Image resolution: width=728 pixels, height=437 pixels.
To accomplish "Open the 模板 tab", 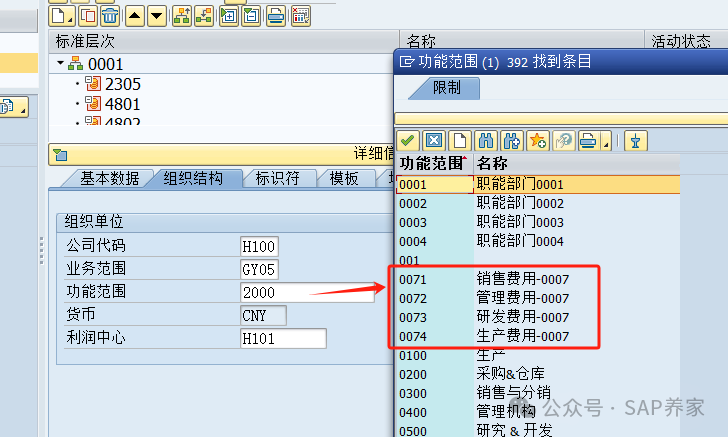I will pyautogui.click(x=344, y=178).
